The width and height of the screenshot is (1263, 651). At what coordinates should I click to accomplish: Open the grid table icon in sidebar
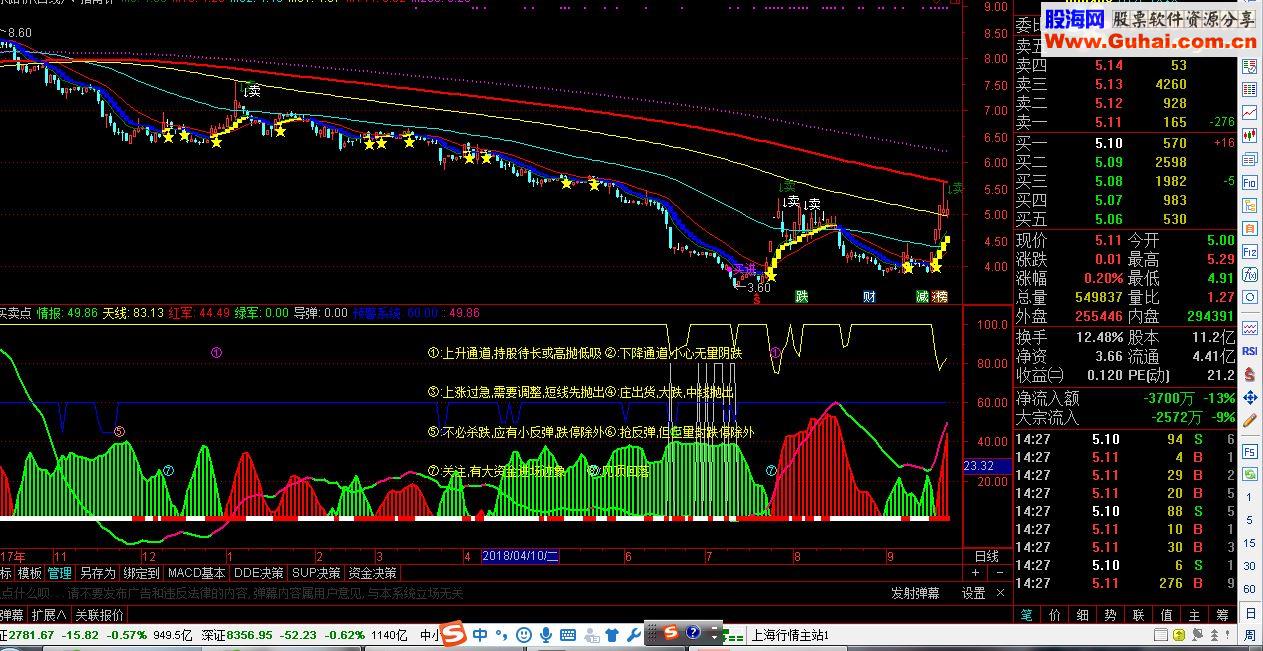[x=1249, y=89]
